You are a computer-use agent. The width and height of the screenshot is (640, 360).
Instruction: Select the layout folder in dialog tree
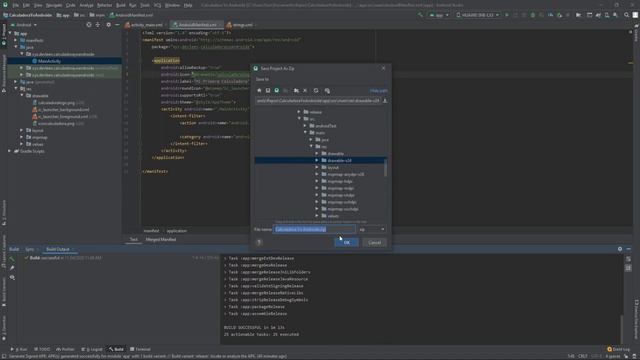coord(333,167)
